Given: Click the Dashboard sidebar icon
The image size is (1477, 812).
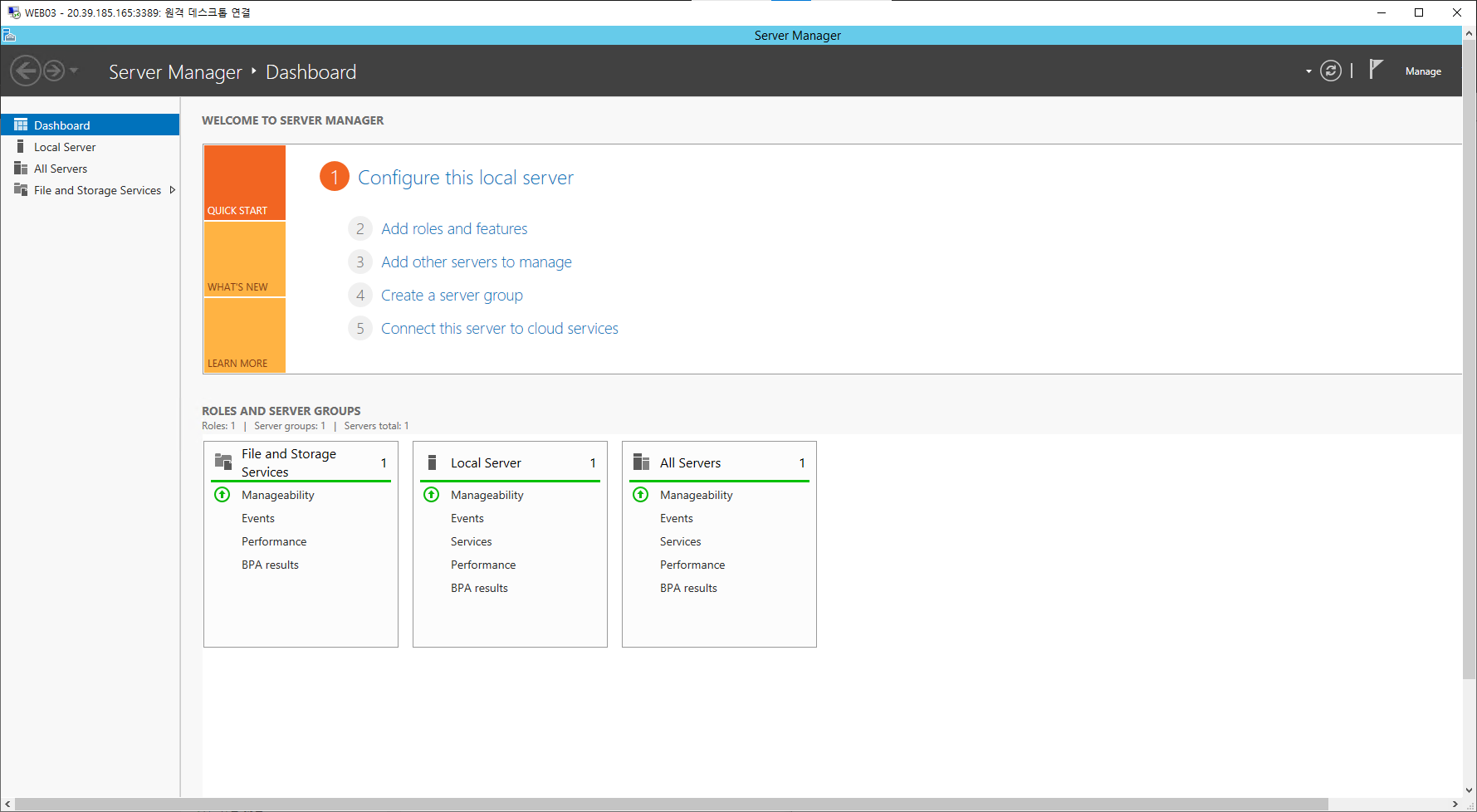Looking at the screenshot, I should (x=21, y=125).
